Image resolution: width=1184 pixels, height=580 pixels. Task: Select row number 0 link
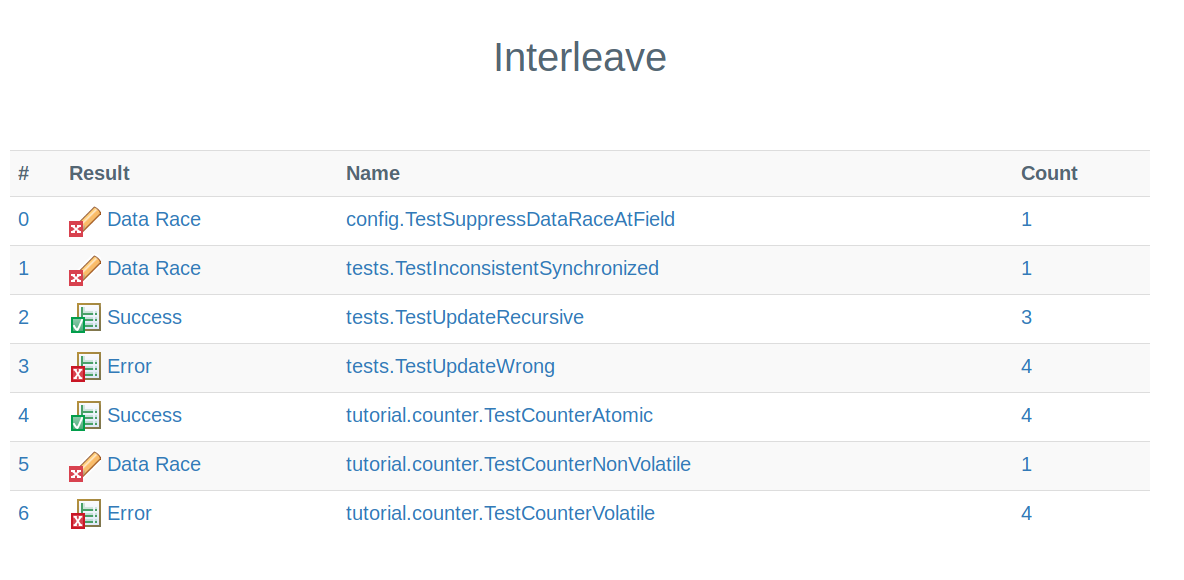pyautogui.click(x=24, y=219)
